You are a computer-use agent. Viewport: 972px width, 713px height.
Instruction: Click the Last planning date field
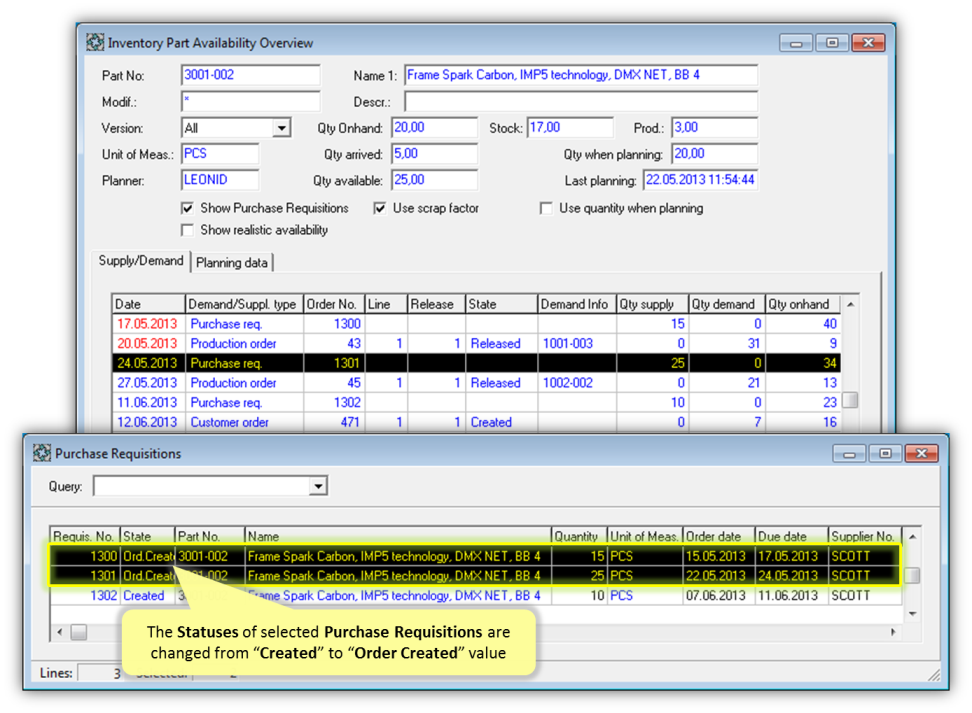tap(700, 180)
